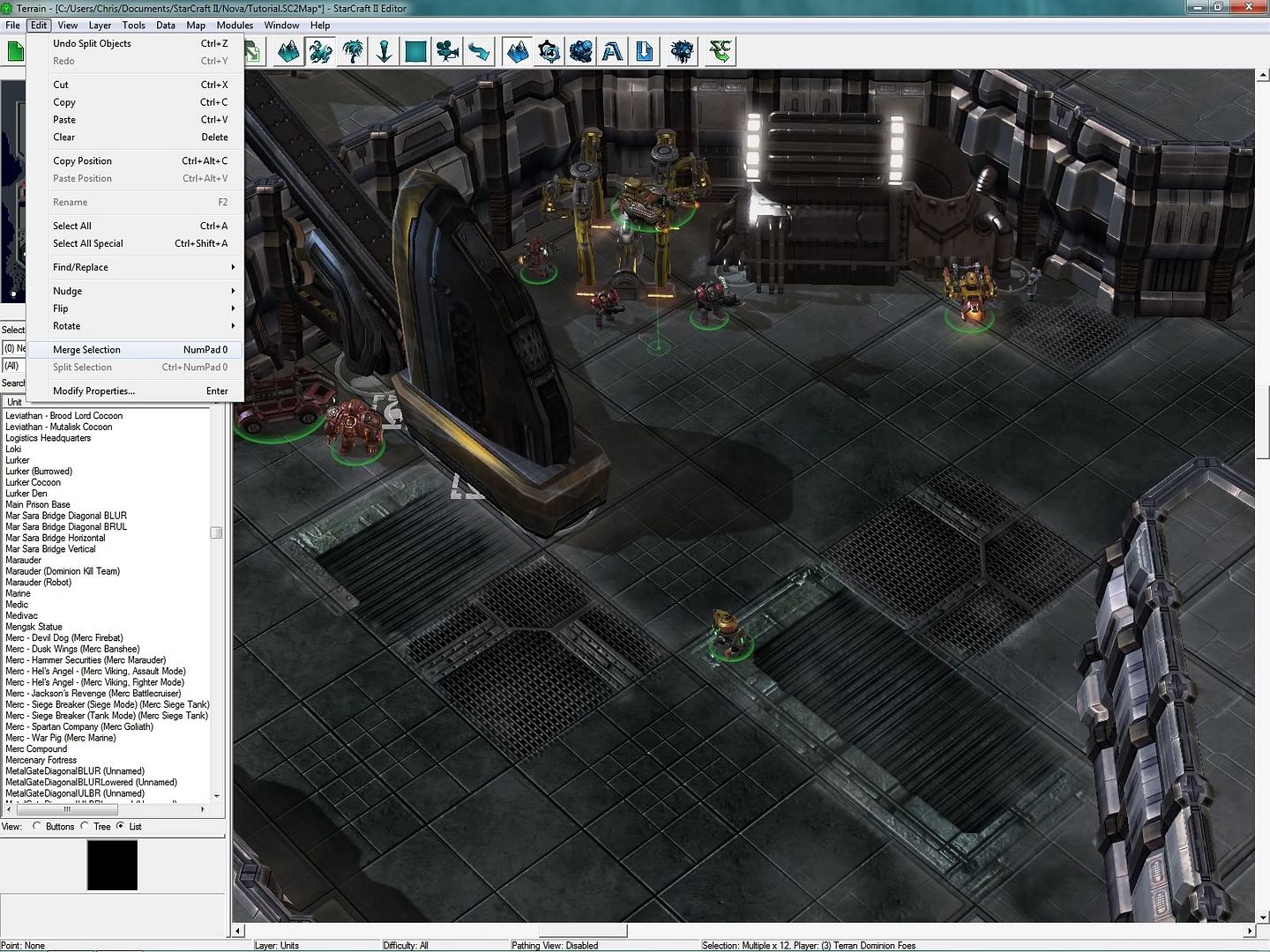Click the black unit preview thumbnail
Viewport: 1270px width, 952px height.
(x=112, y=865)
